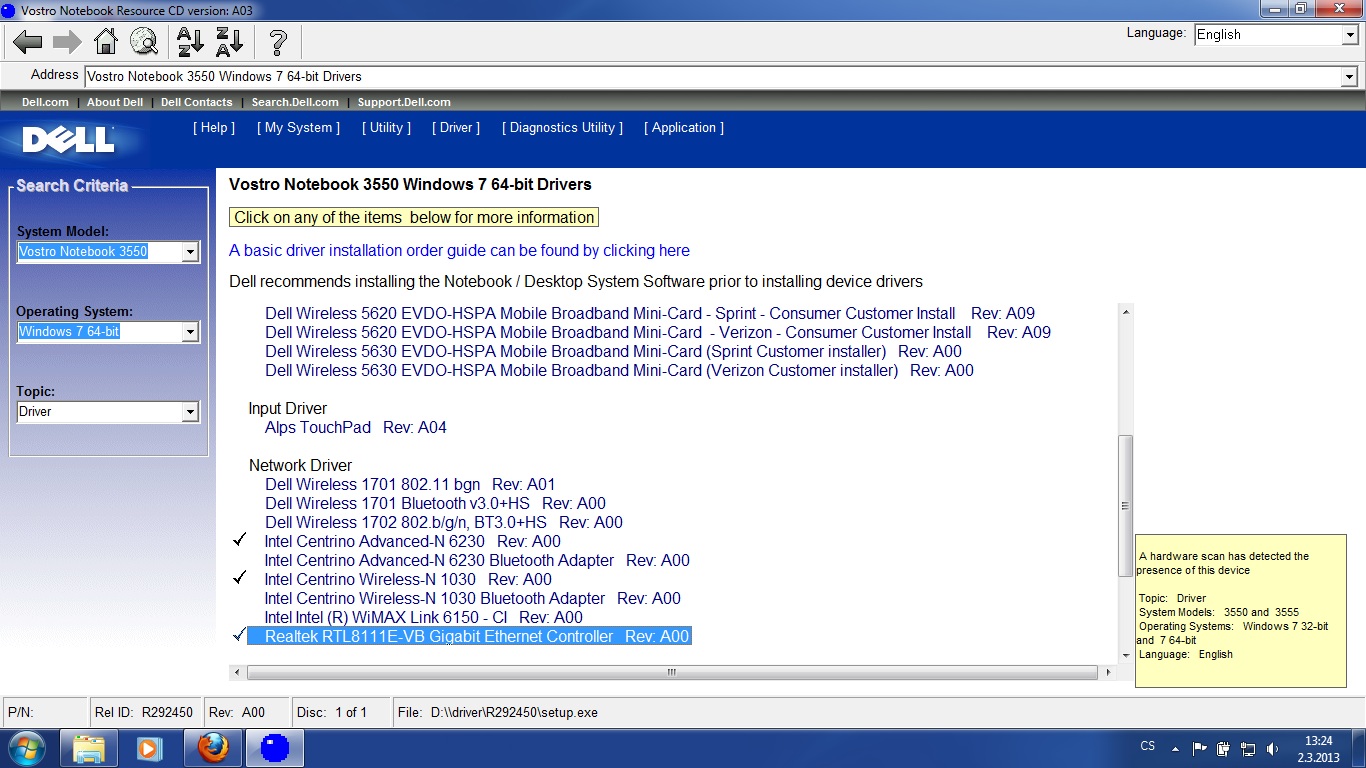Open Windows Media Player from the taskbar
Viewport: 1366px width, 768px height.
click(x=150, y=748)
